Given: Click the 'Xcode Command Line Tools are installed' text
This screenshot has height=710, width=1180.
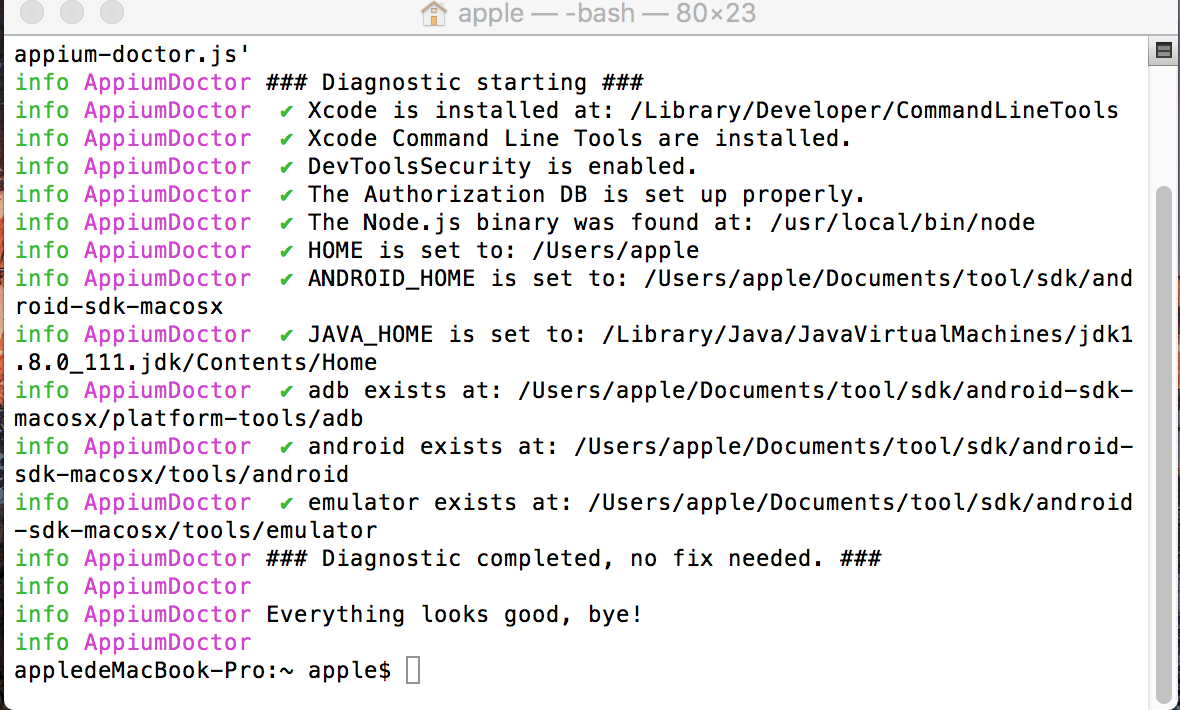Looking at the screenshot, I should coord(579,139).
